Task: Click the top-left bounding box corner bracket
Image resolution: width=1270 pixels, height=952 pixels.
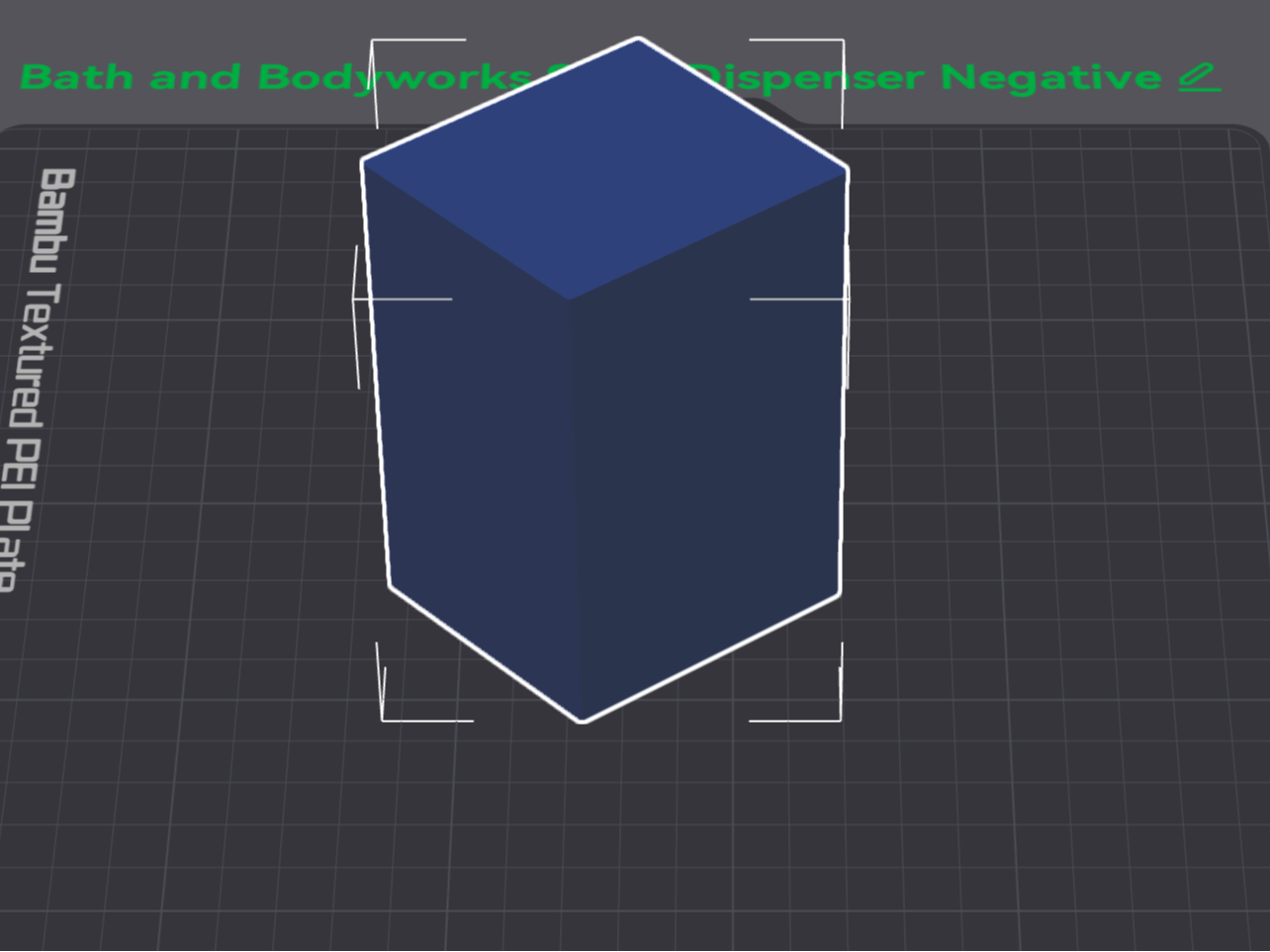Action: (396, 67)
